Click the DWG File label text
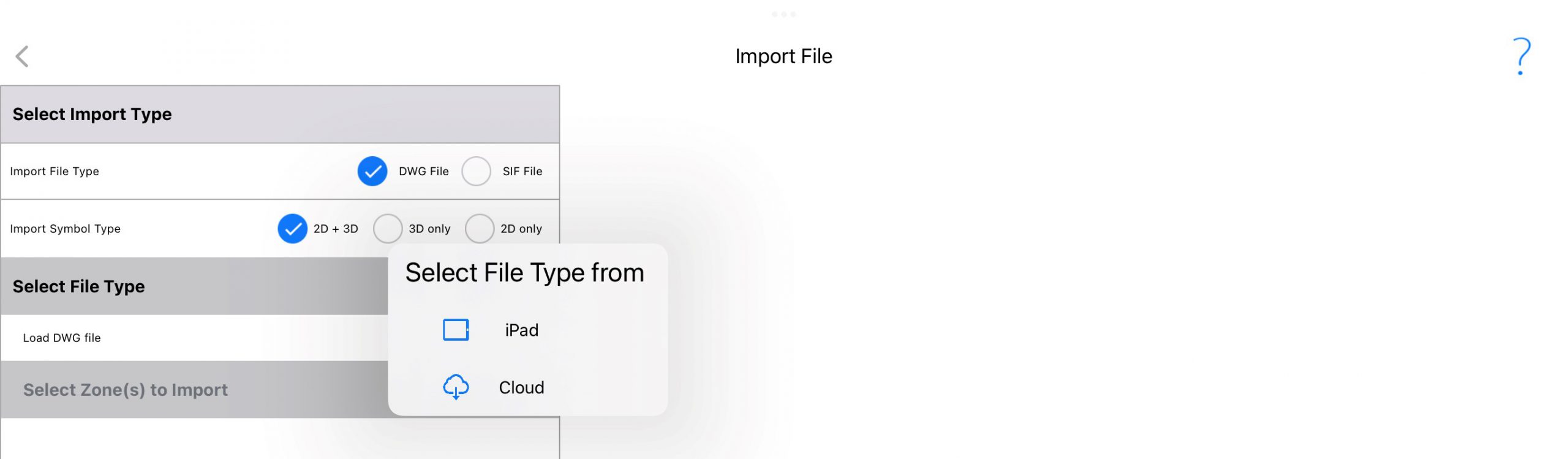1568x459 pixels. (424, 171)
